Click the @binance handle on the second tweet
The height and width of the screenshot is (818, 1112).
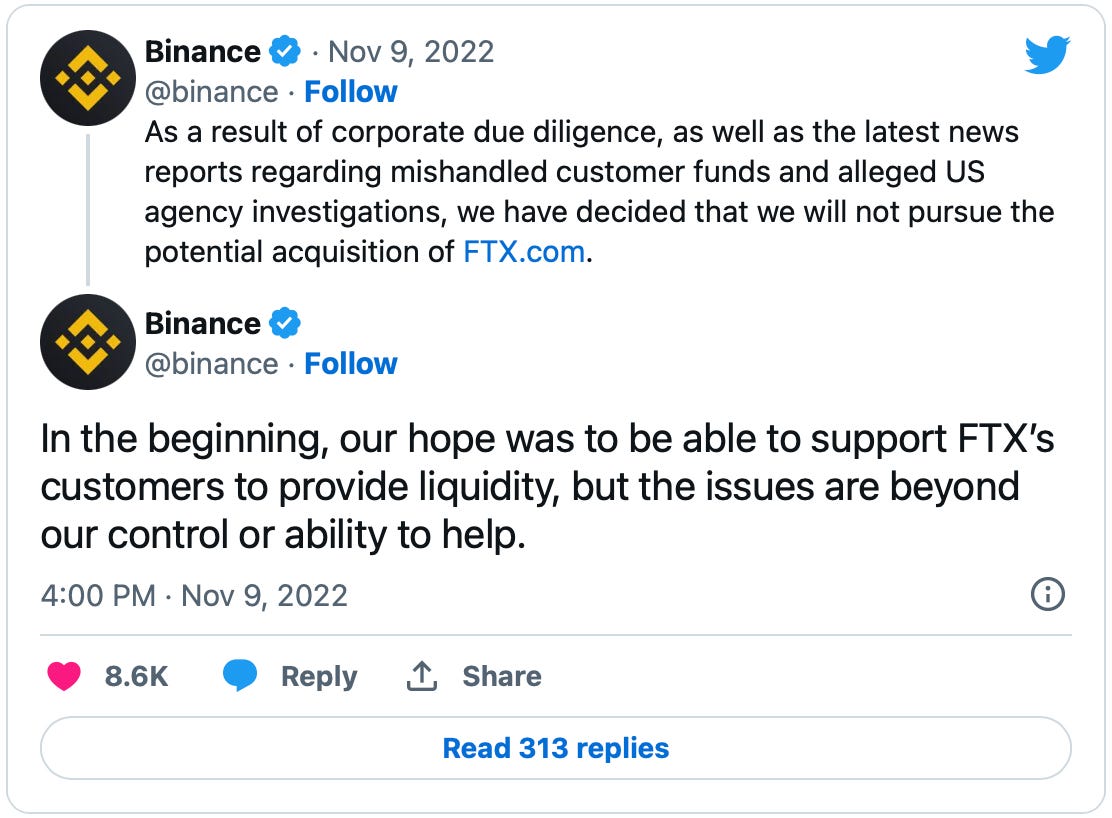pyautogui.click(x=211, y=364)
